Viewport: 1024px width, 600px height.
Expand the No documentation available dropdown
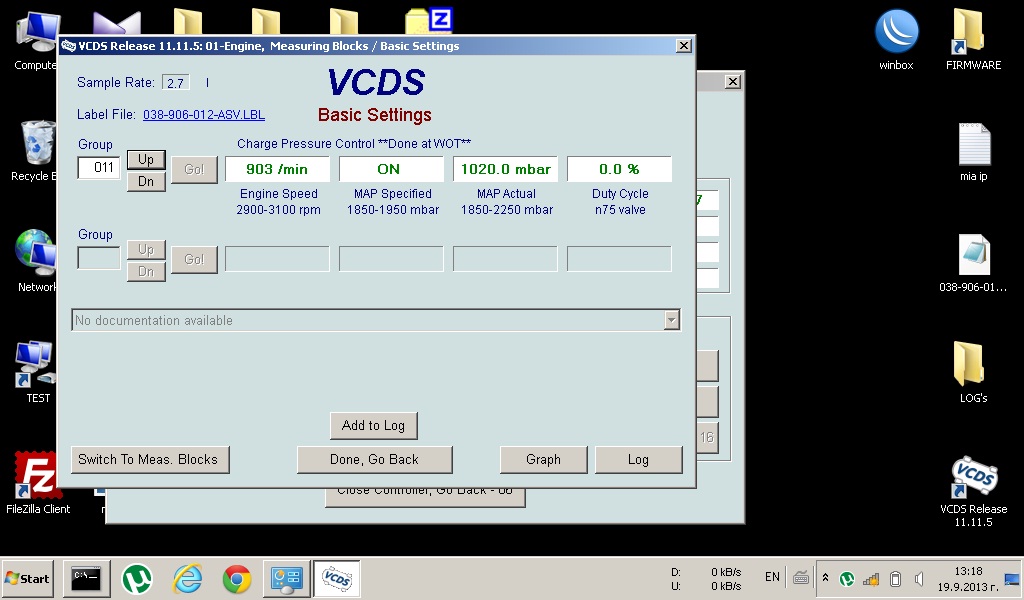coord(671,320)
